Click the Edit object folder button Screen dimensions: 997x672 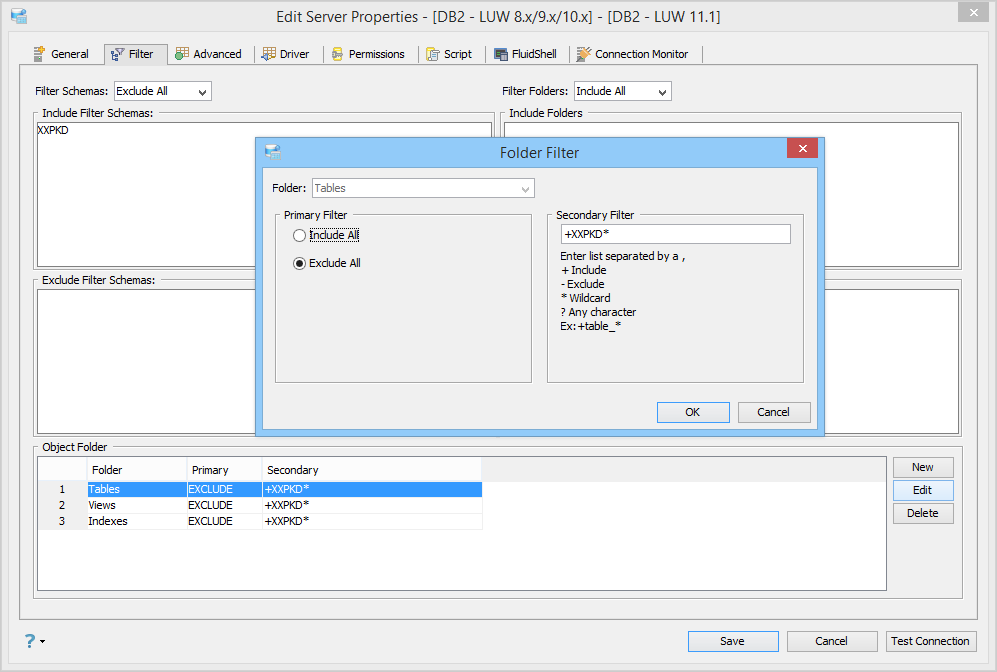[x=923, y=490]
